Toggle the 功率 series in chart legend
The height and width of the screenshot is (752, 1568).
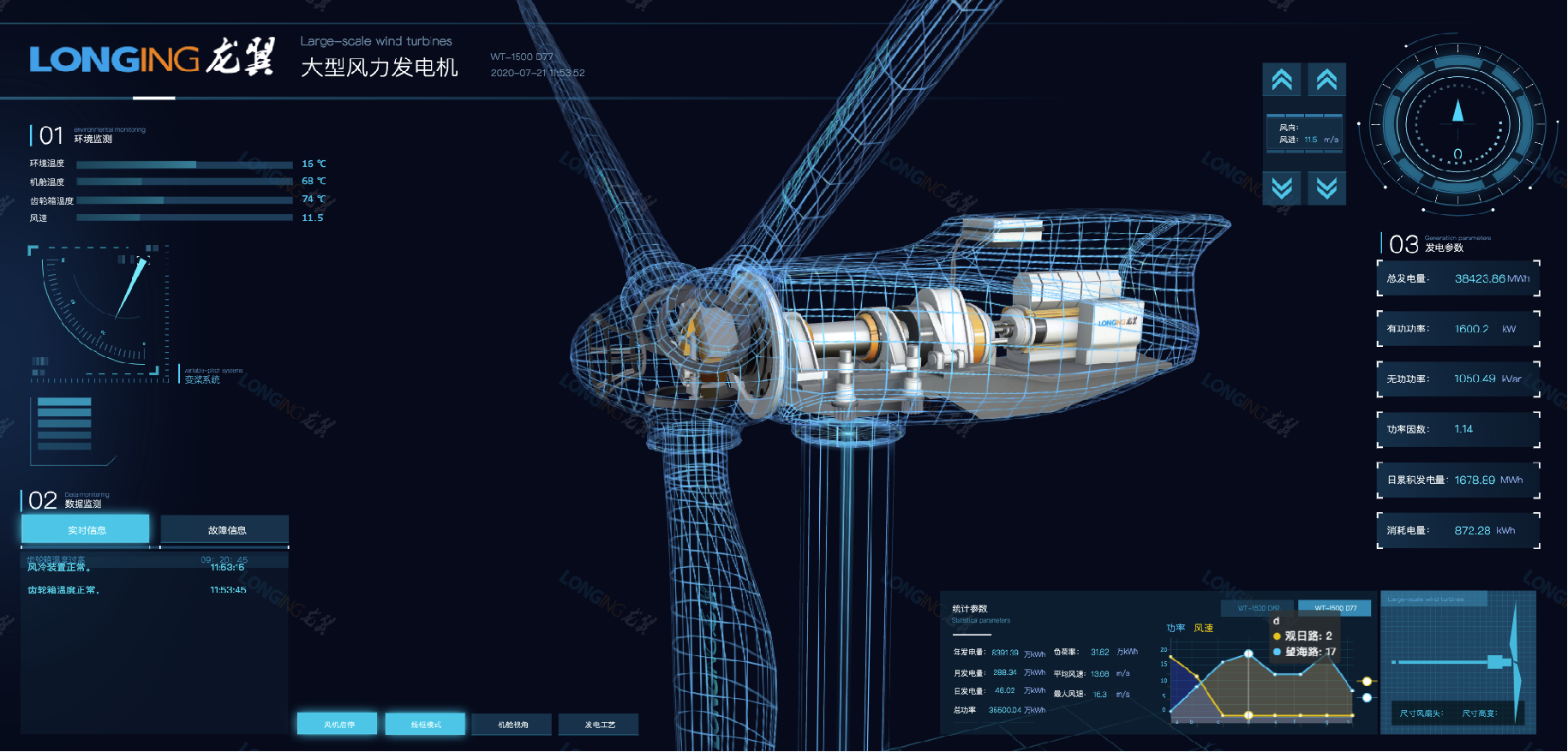coord(1175,628)
